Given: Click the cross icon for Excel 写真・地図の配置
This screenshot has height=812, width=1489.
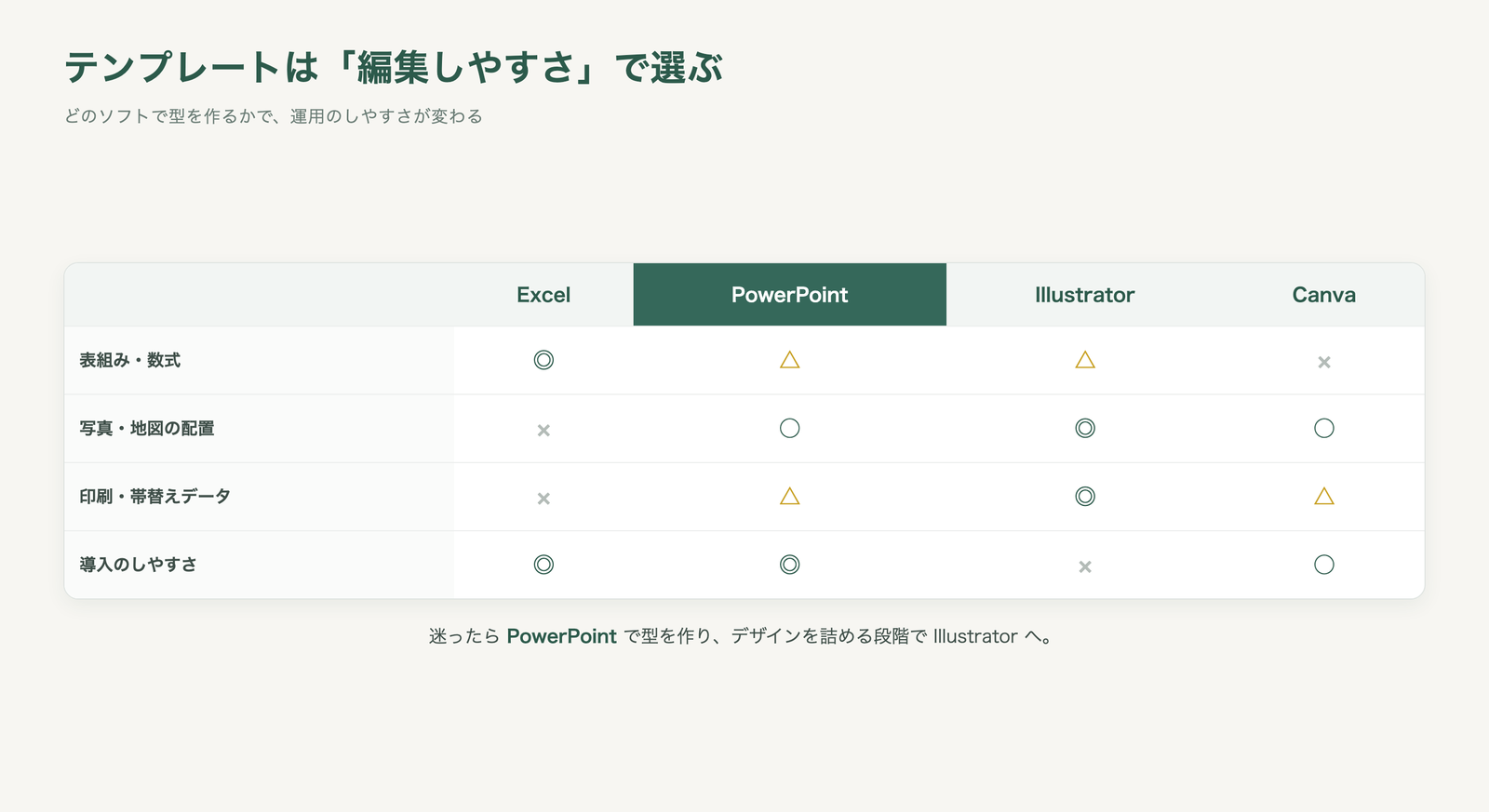Looking at the screenshot, I should pyautogui.click(x=543, y=430).
